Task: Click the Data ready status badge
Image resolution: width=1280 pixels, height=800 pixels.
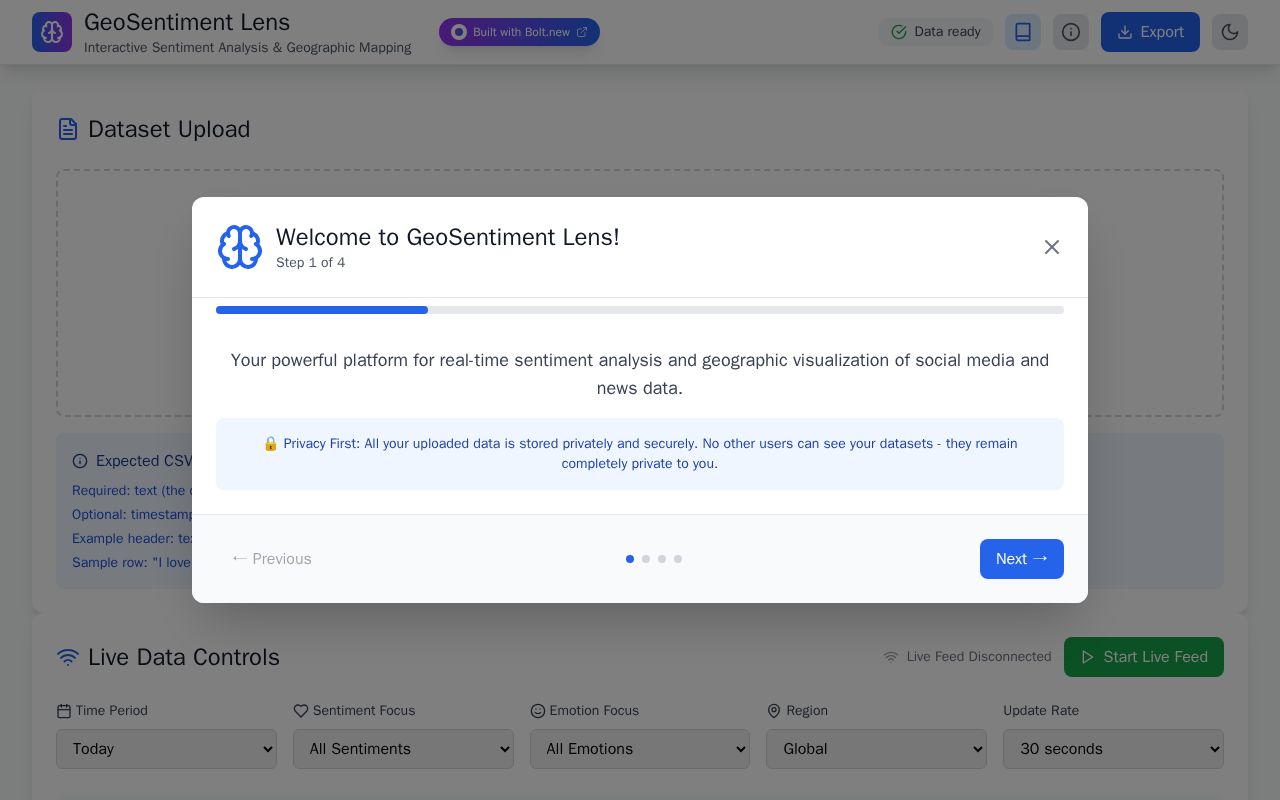Action: [x=936, y=32]
